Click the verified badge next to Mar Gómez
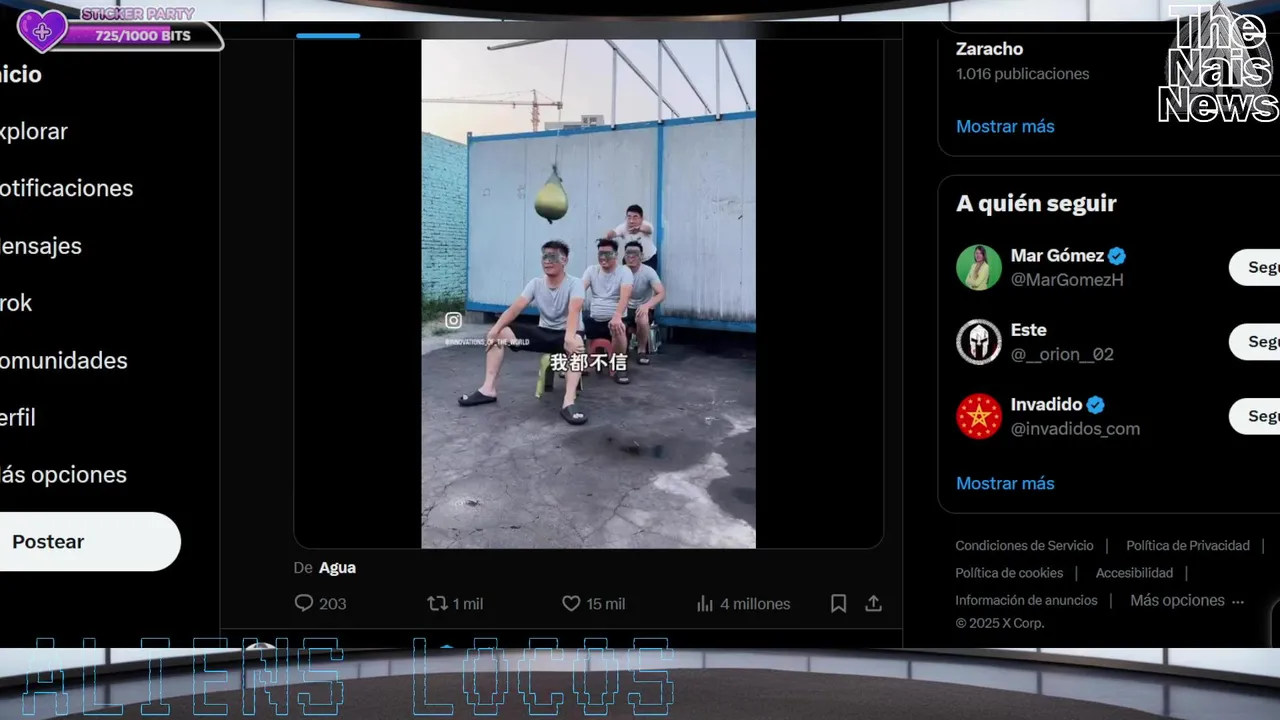This screenshot has width=1280, height=720. tap(1117, 255)
